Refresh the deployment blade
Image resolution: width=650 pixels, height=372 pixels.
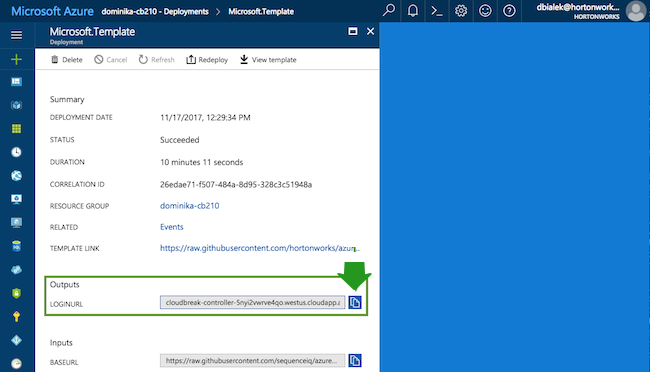click(157, 60)
